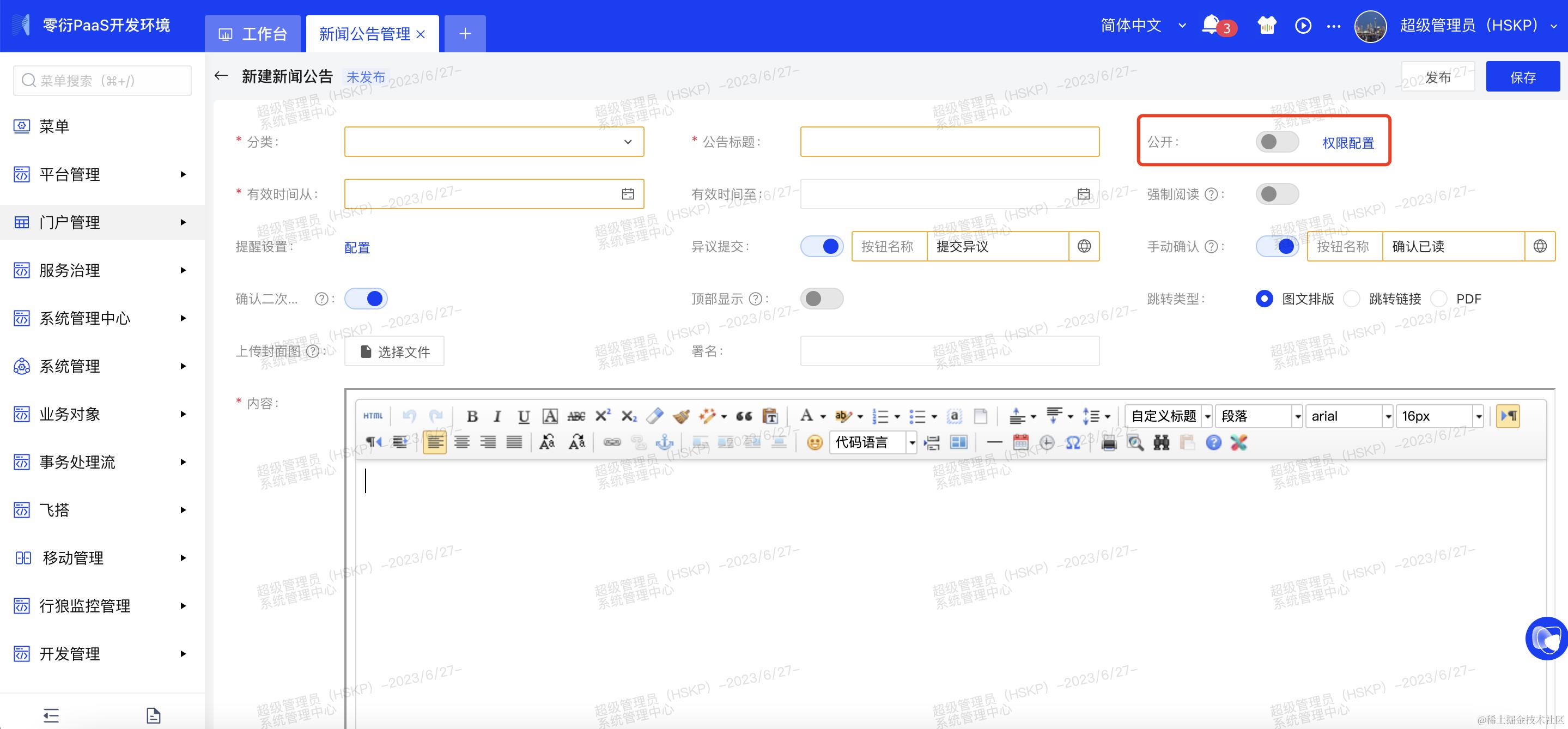Viewport: 1568px width, 729px height.
Task: Click the center align text icon
Action: coord(462,442)
